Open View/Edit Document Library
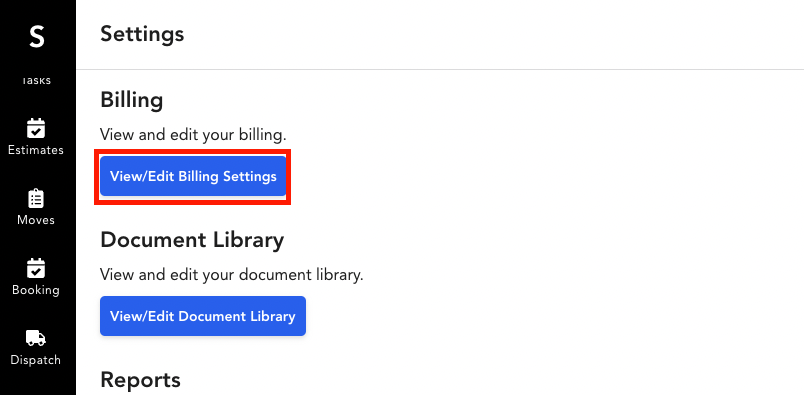The image size is (804, 395). (x=203, y=316)
